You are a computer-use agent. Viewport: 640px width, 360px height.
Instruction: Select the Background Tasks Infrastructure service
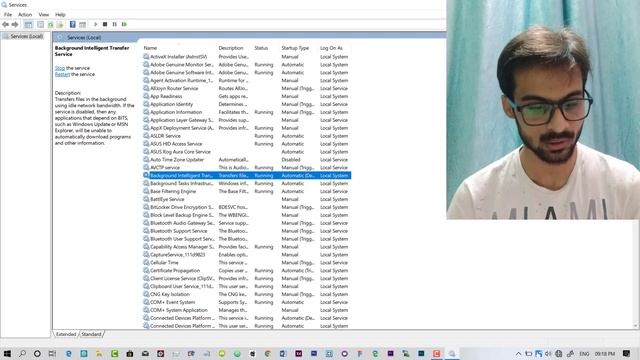point(247,183)
